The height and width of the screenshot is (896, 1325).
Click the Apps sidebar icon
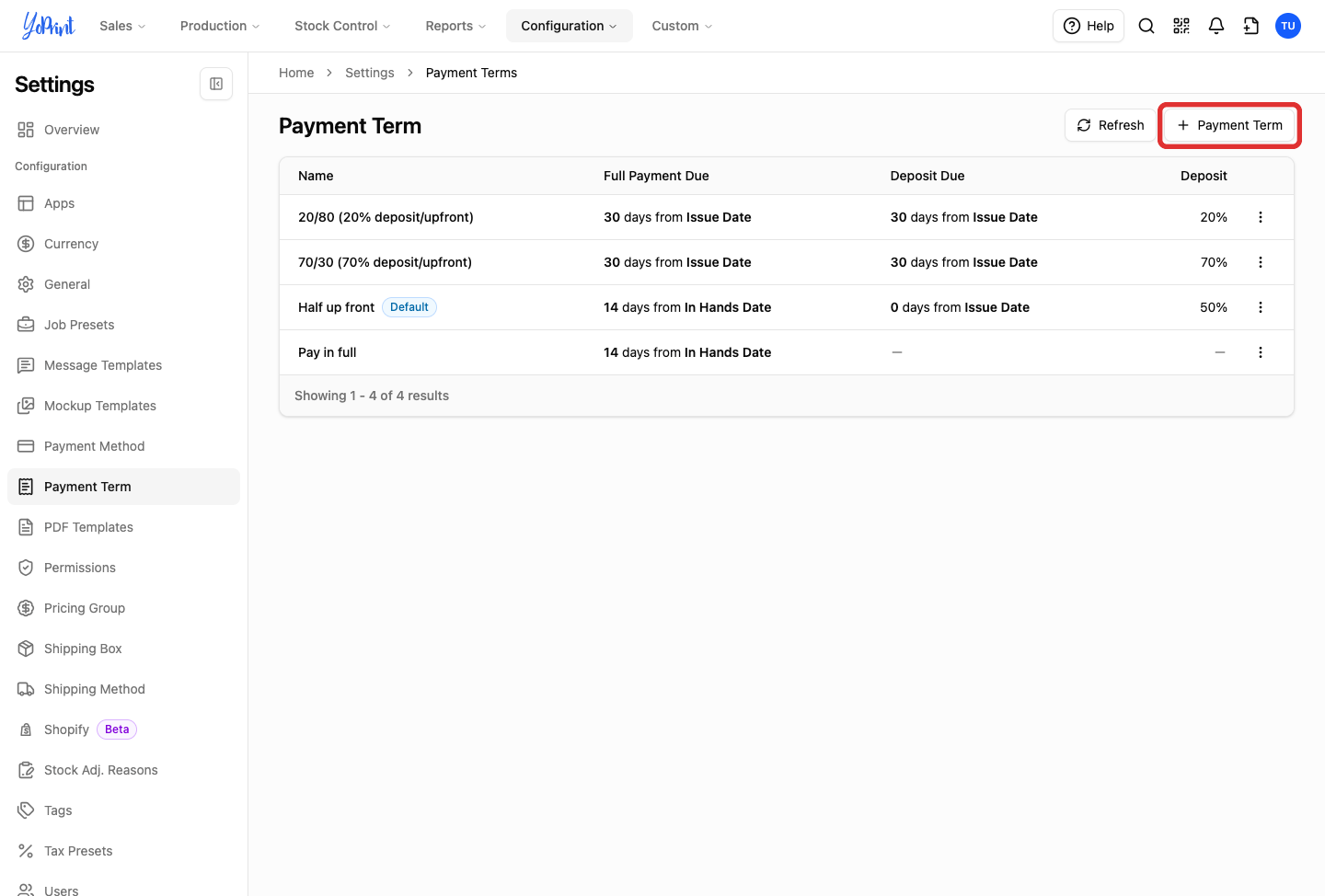[x=26, y=203]
